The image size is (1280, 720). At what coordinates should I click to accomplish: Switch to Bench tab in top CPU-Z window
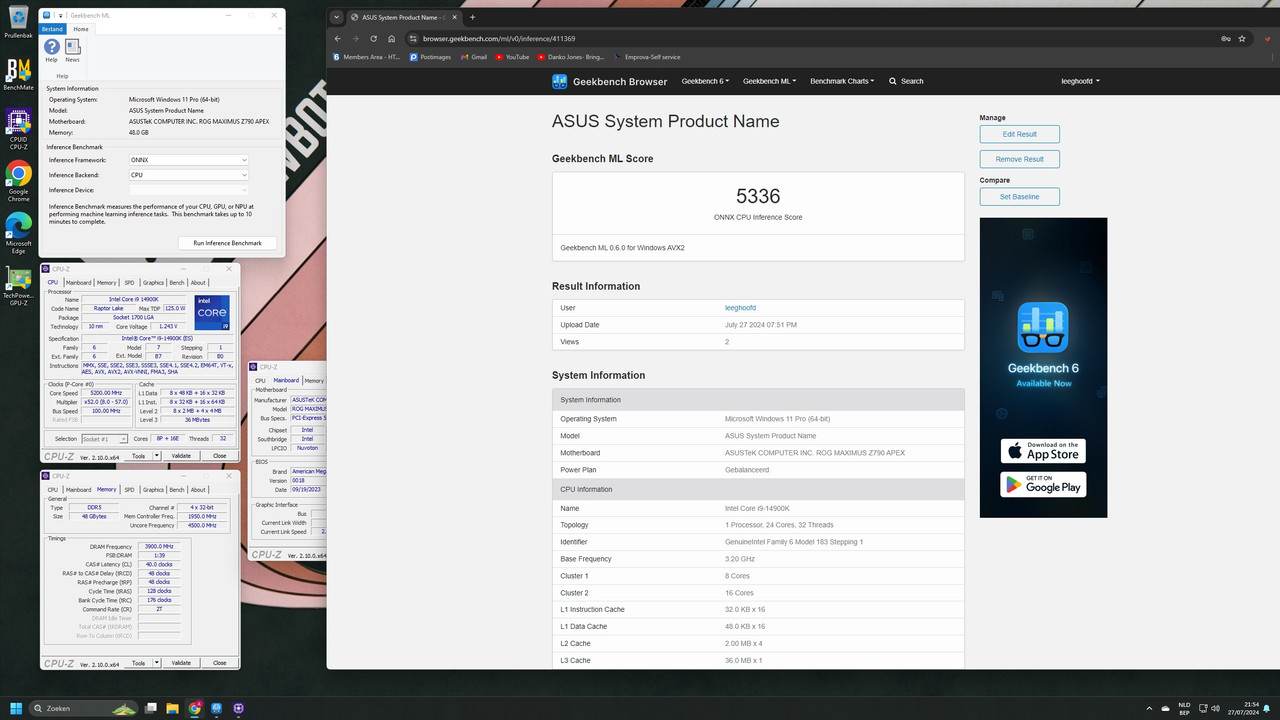click(x=177, y=283)
